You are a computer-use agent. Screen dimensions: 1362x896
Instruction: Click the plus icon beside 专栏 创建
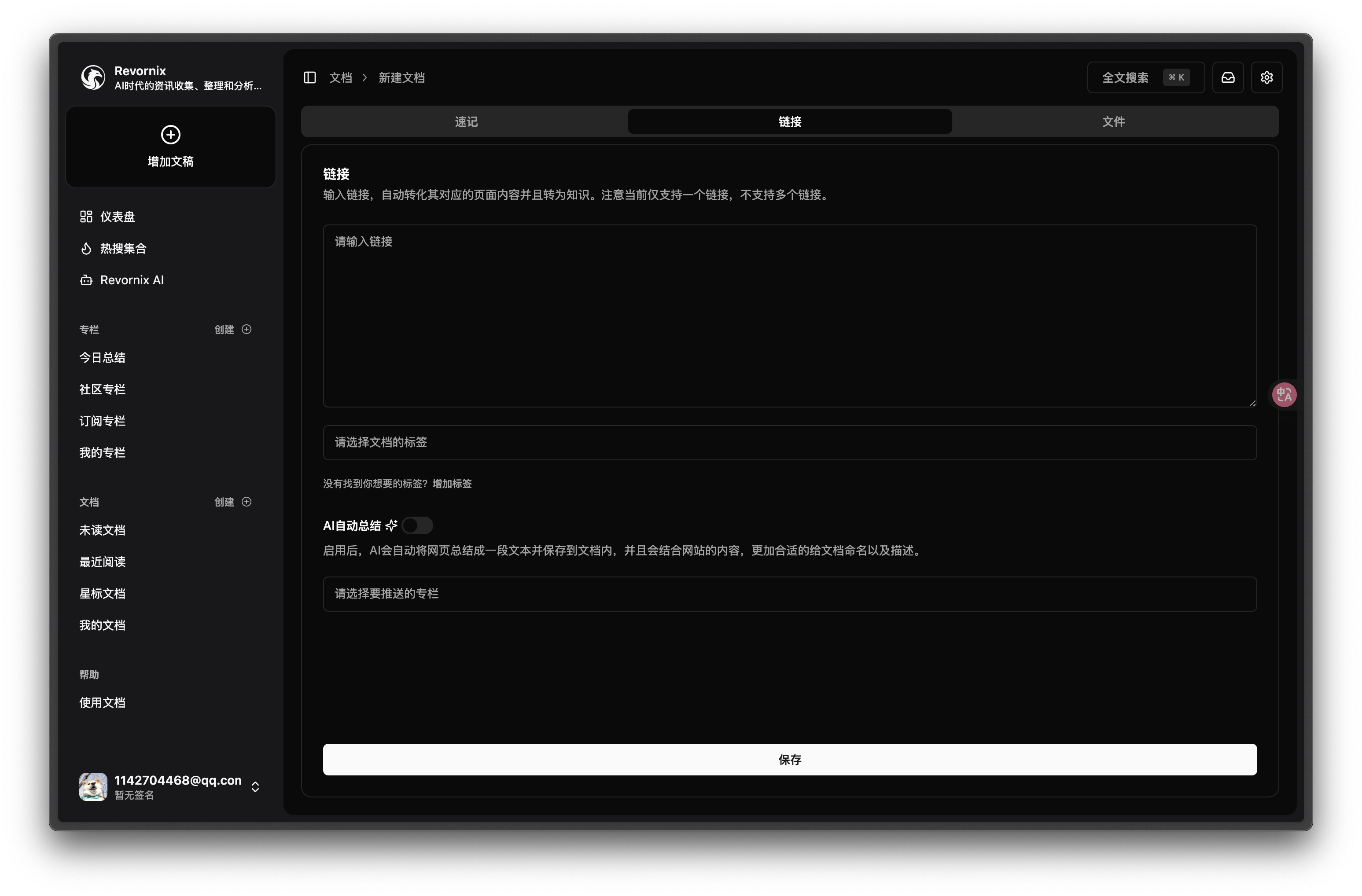tap(247, 329)
